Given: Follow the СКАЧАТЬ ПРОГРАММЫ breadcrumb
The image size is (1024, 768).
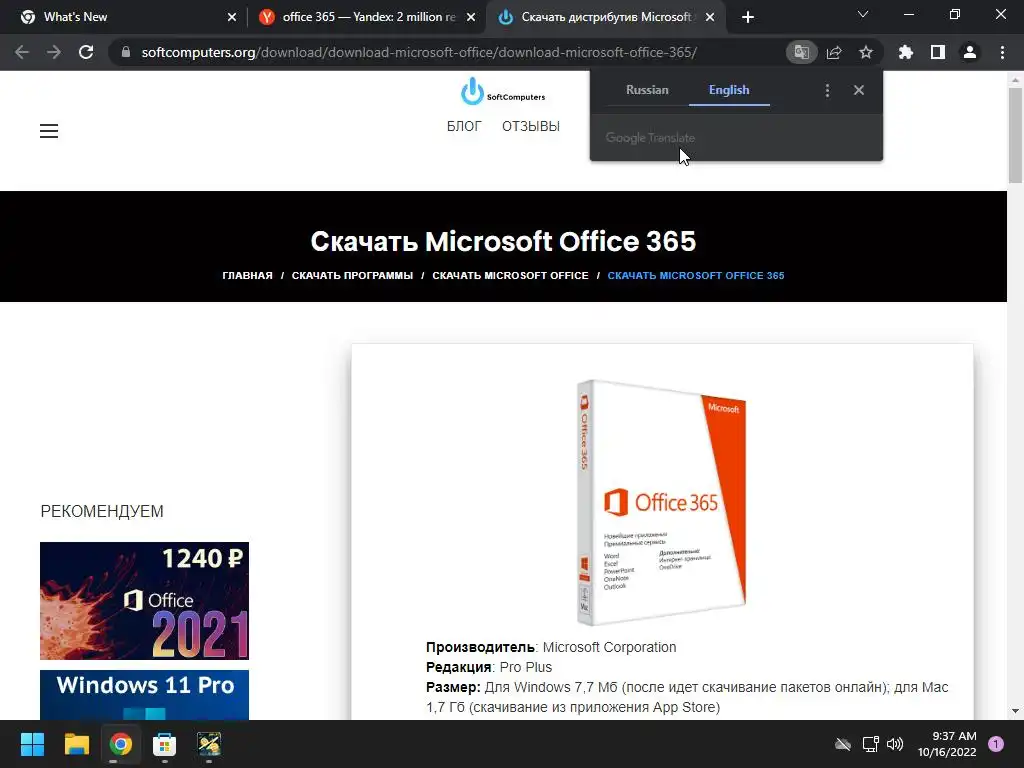Looking at the screenshot, I should pyautogui.click(x=353, y=276).
